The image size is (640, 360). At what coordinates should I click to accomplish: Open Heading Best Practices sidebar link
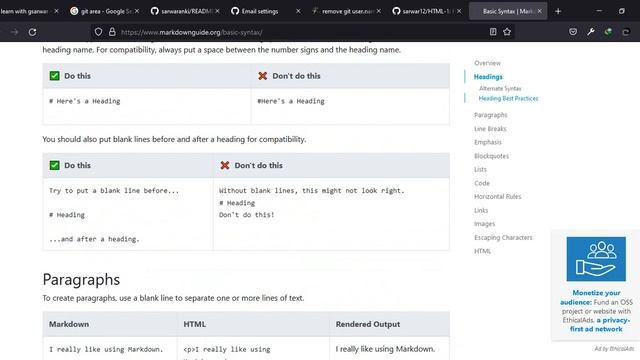click(x=508, y=98)
